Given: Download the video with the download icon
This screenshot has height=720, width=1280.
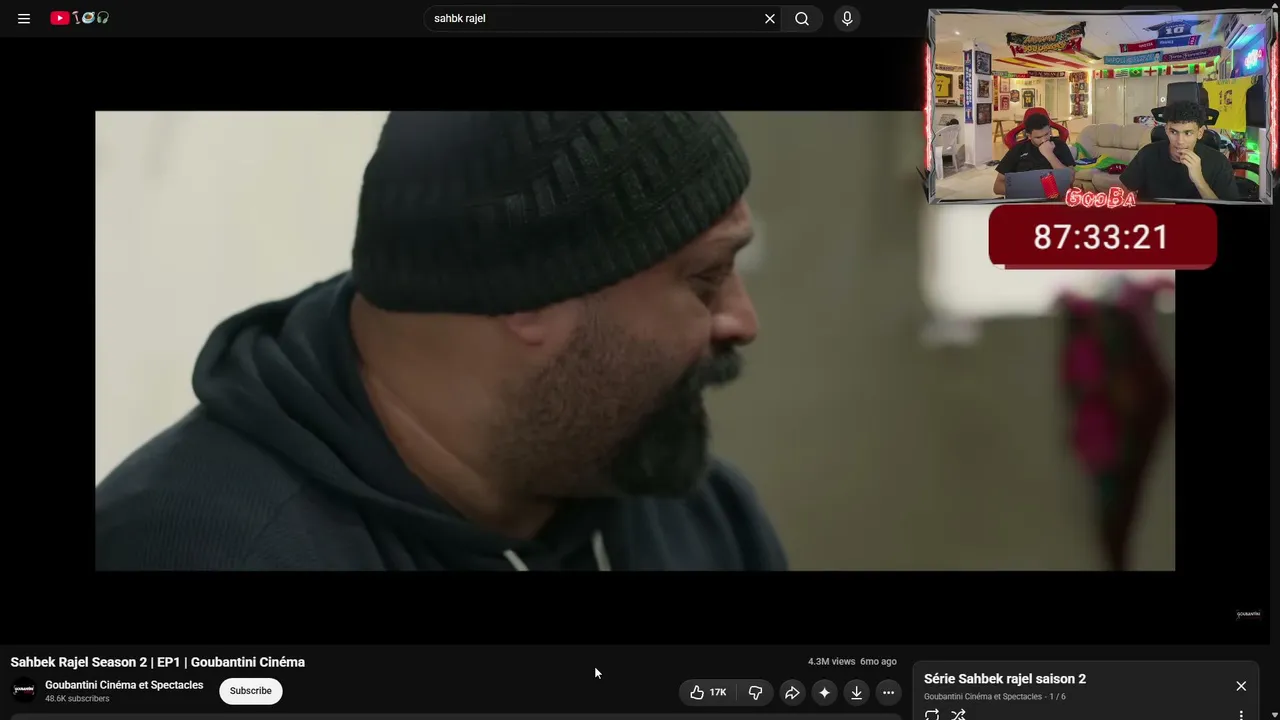Looking at the screenshot, I should point(856,692).
